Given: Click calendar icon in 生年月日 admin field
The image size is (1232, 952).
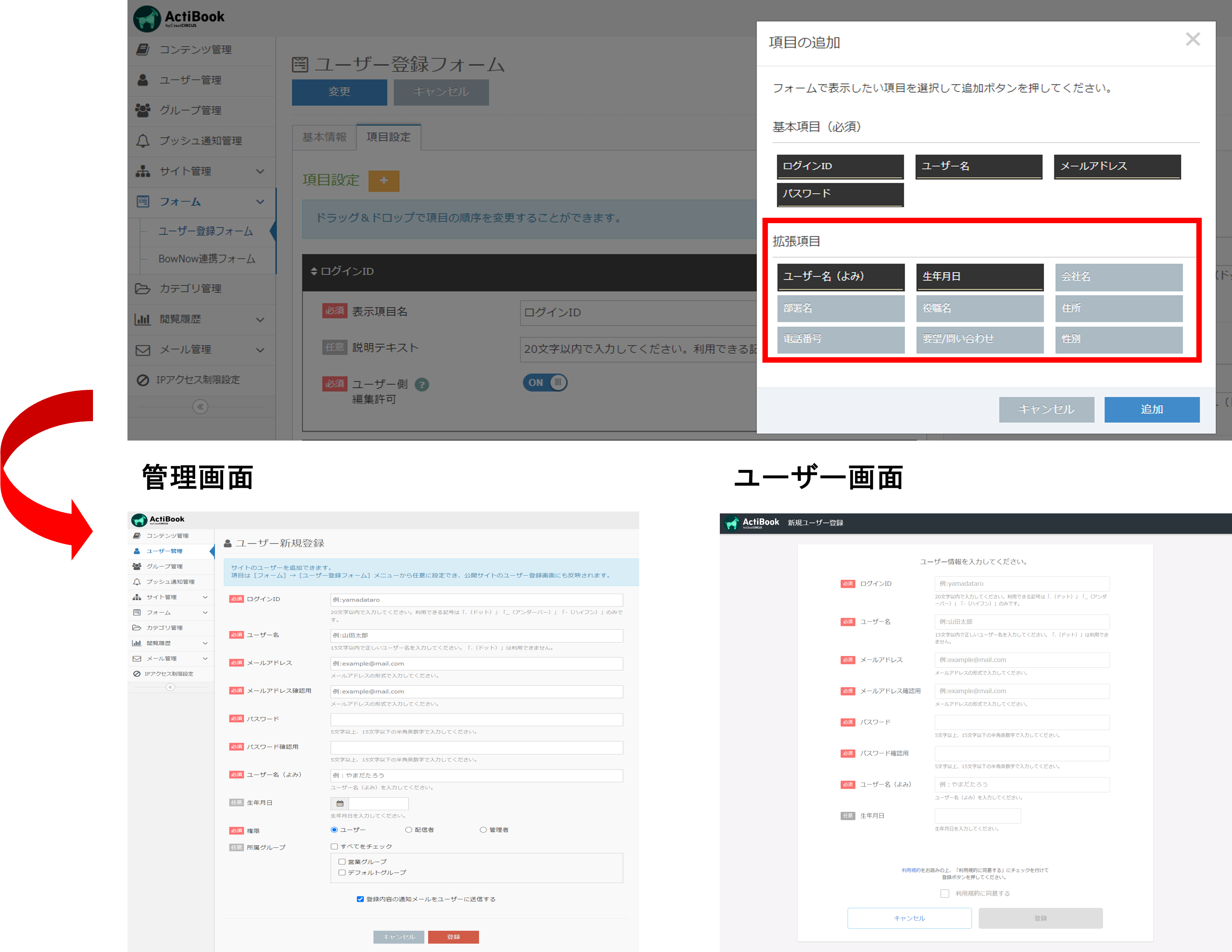Looking at the screenshot, I should tap(340, 803).
